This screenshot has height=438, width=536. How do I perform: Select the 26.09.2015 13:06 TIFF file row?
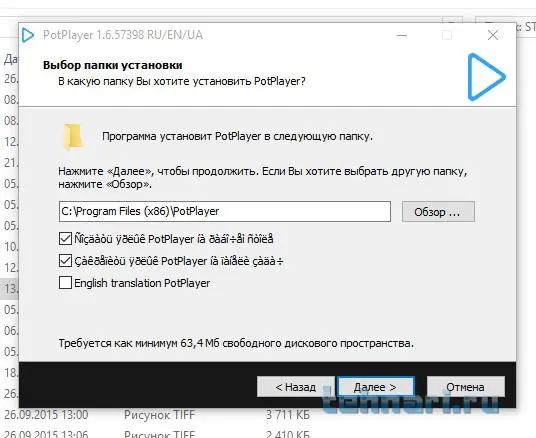157,434
